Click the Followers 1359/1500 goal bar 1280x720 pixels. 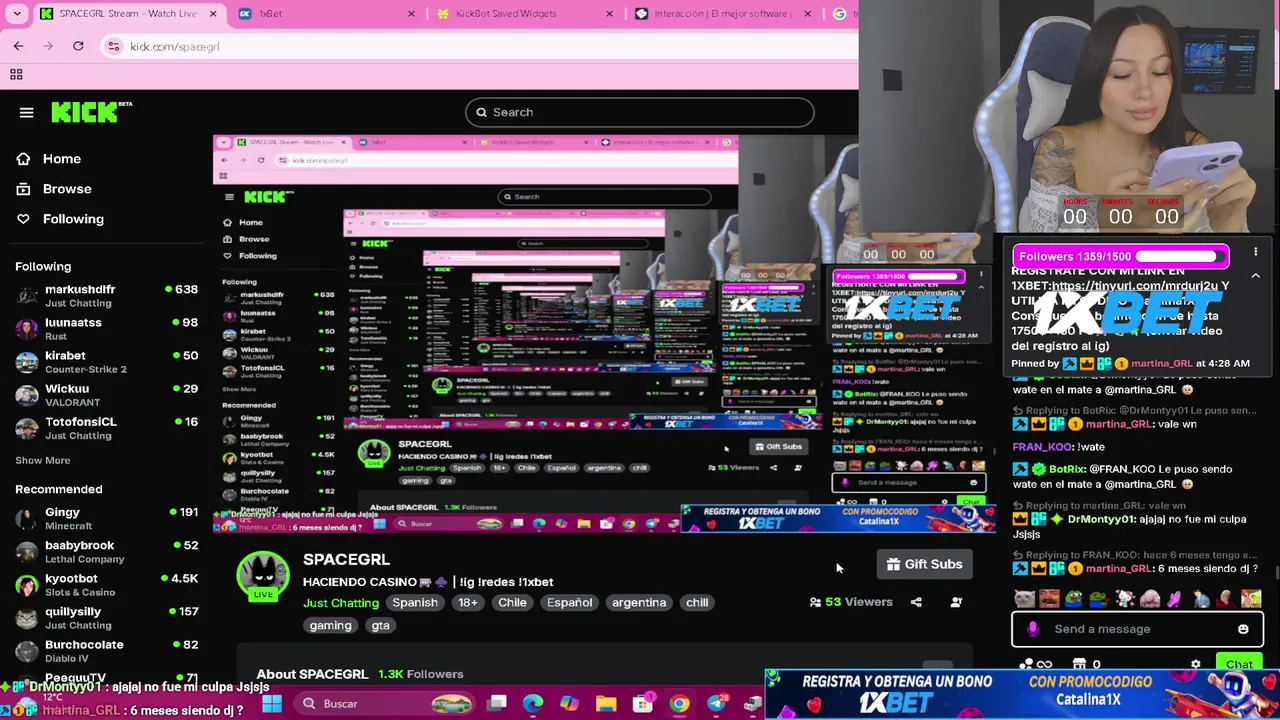point(1120,256)
